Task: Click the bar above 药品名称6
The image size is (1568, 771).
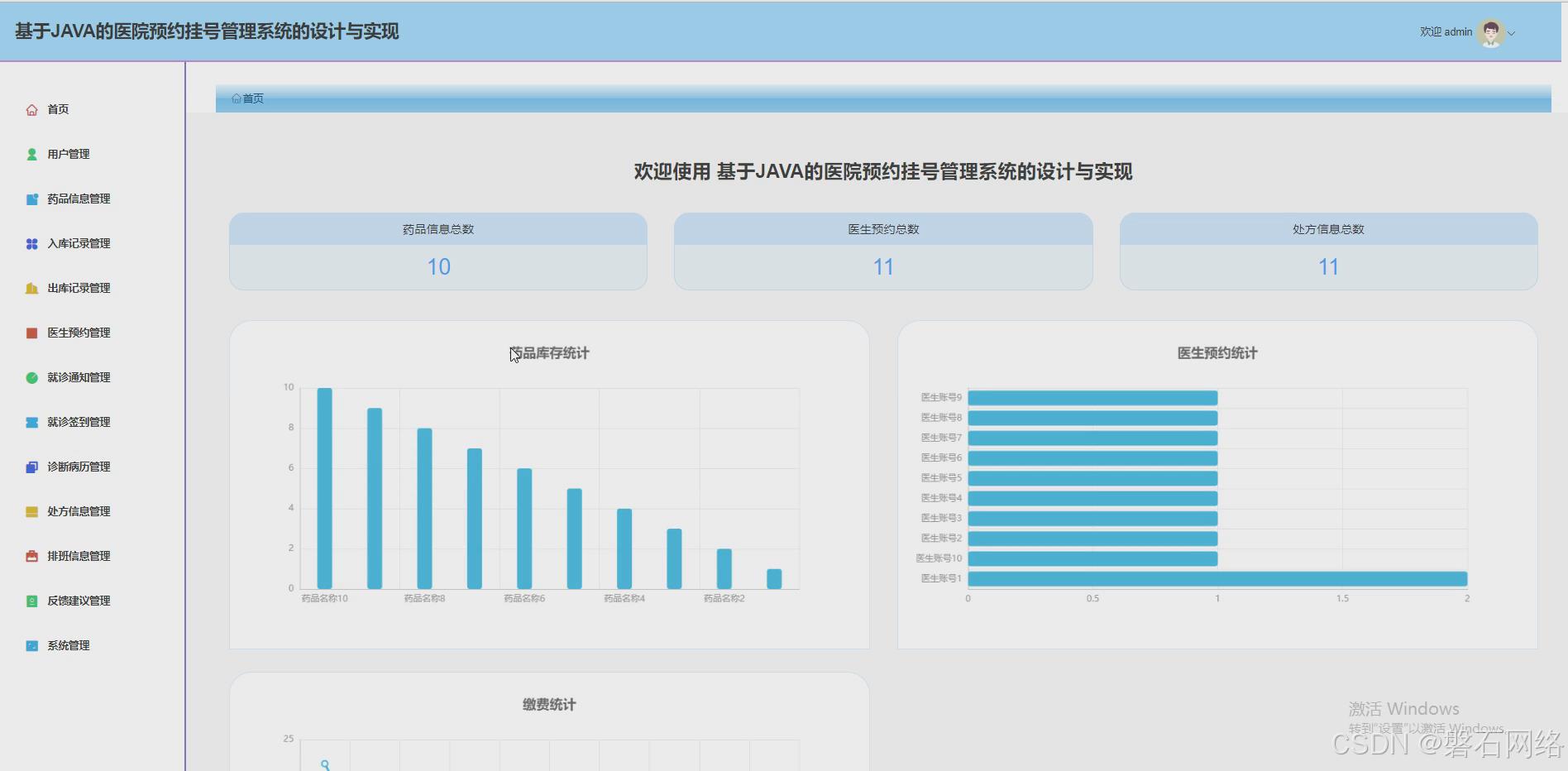Action: pyautogui.click(x=524, y=529)
